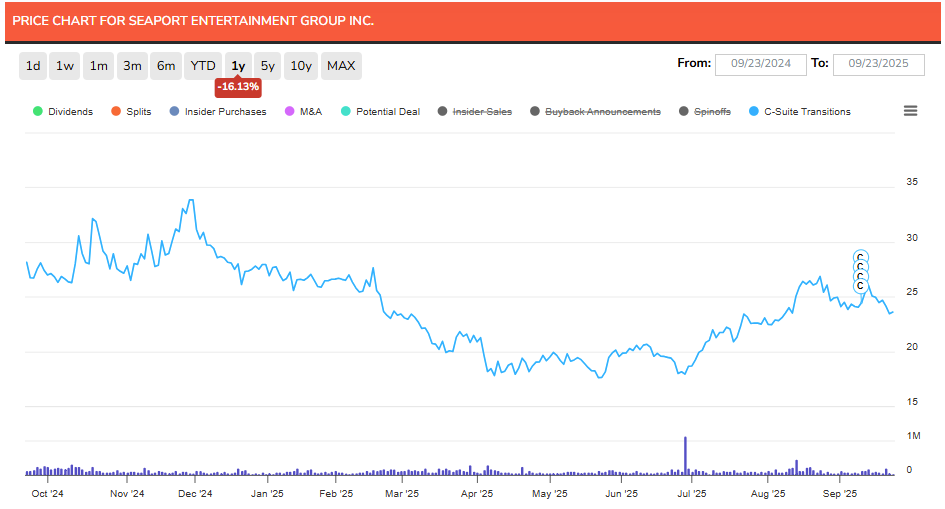Choose the YTD time range
Image resolution: width=945 pixels, height=509 pixels.
coord(203,66)
